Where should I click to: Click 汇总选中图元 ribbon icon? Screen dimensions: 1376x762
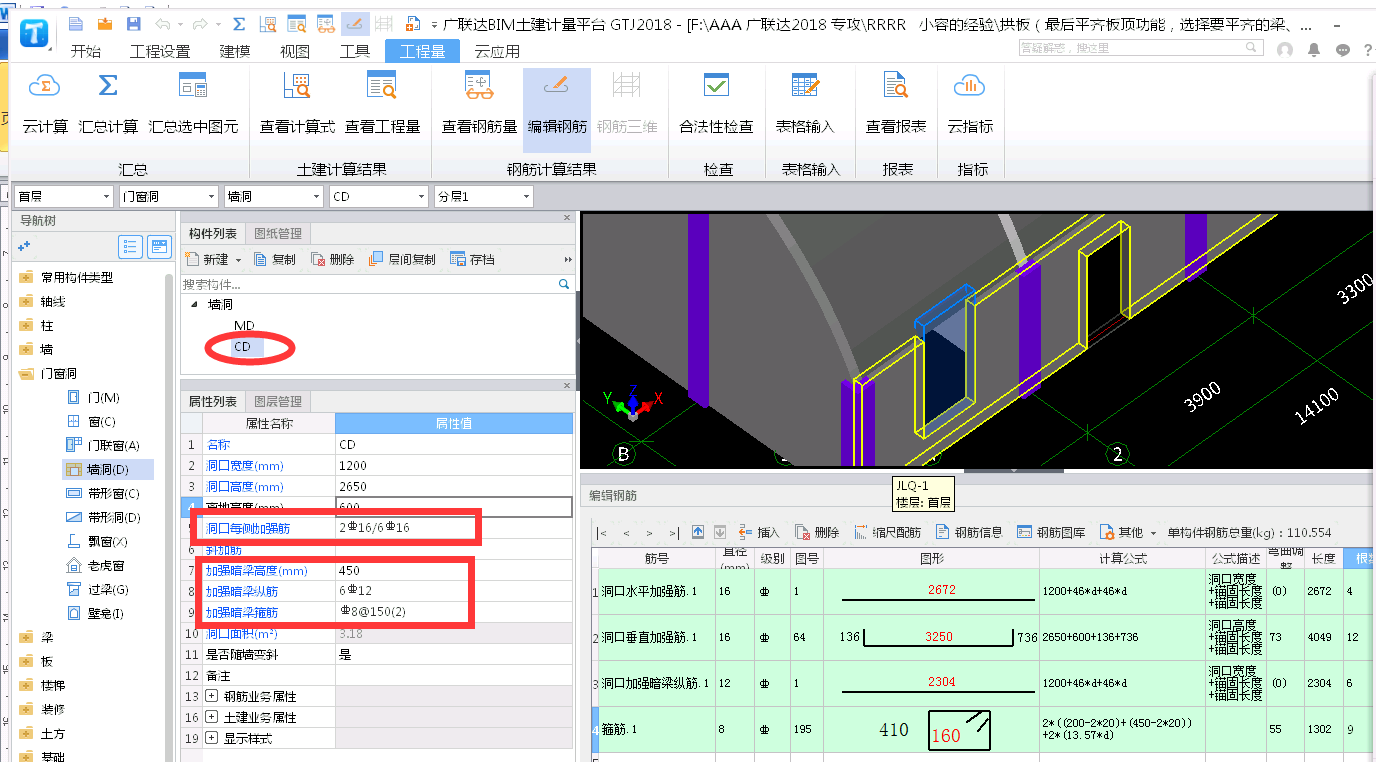pos(193,86)
